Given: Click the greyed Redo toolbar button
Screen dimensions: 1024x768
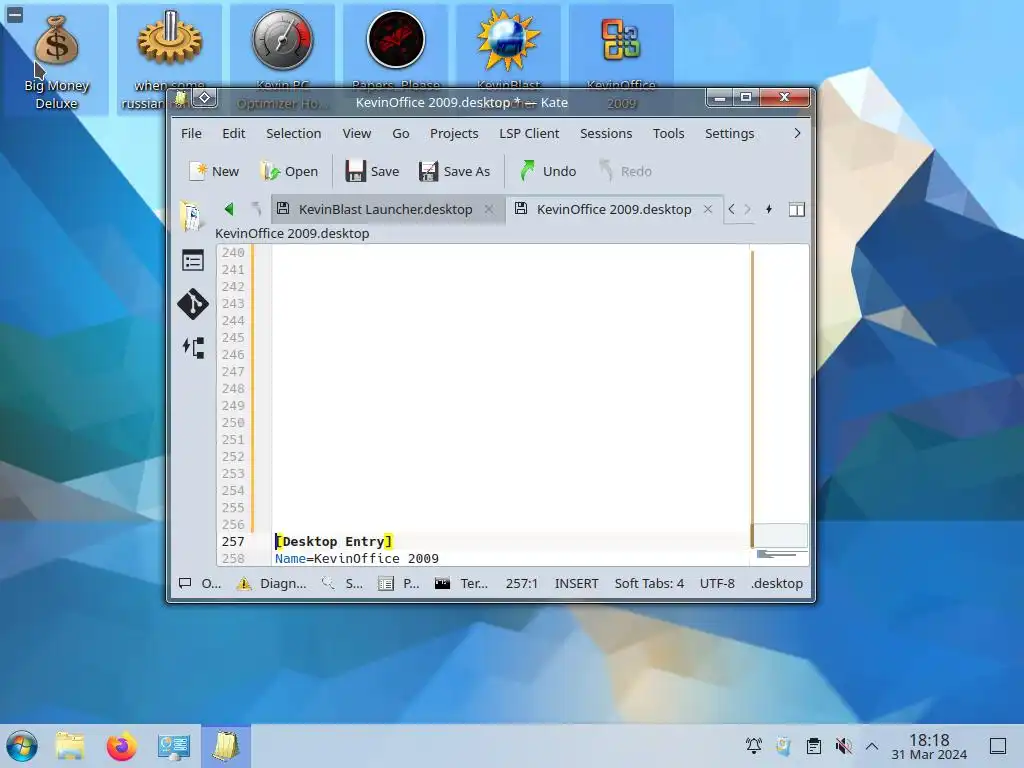Looking at the screenshot, I should pos(626,171).
